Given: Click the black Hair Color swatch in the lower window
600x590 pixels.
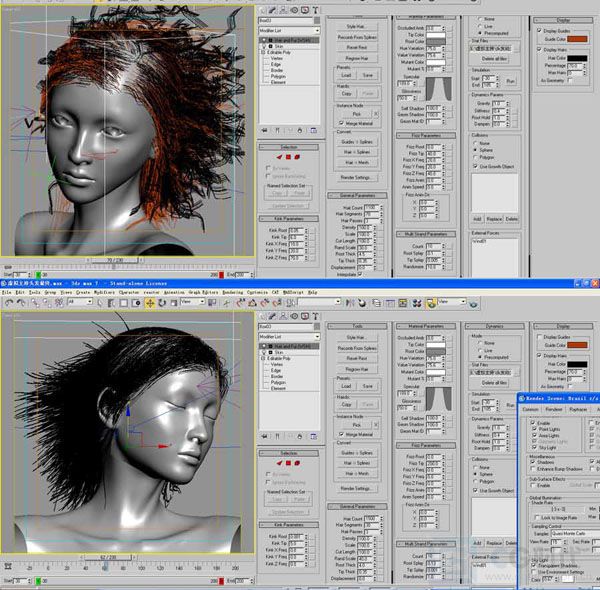Looking at the screenshot, I should tap(577, 364).
